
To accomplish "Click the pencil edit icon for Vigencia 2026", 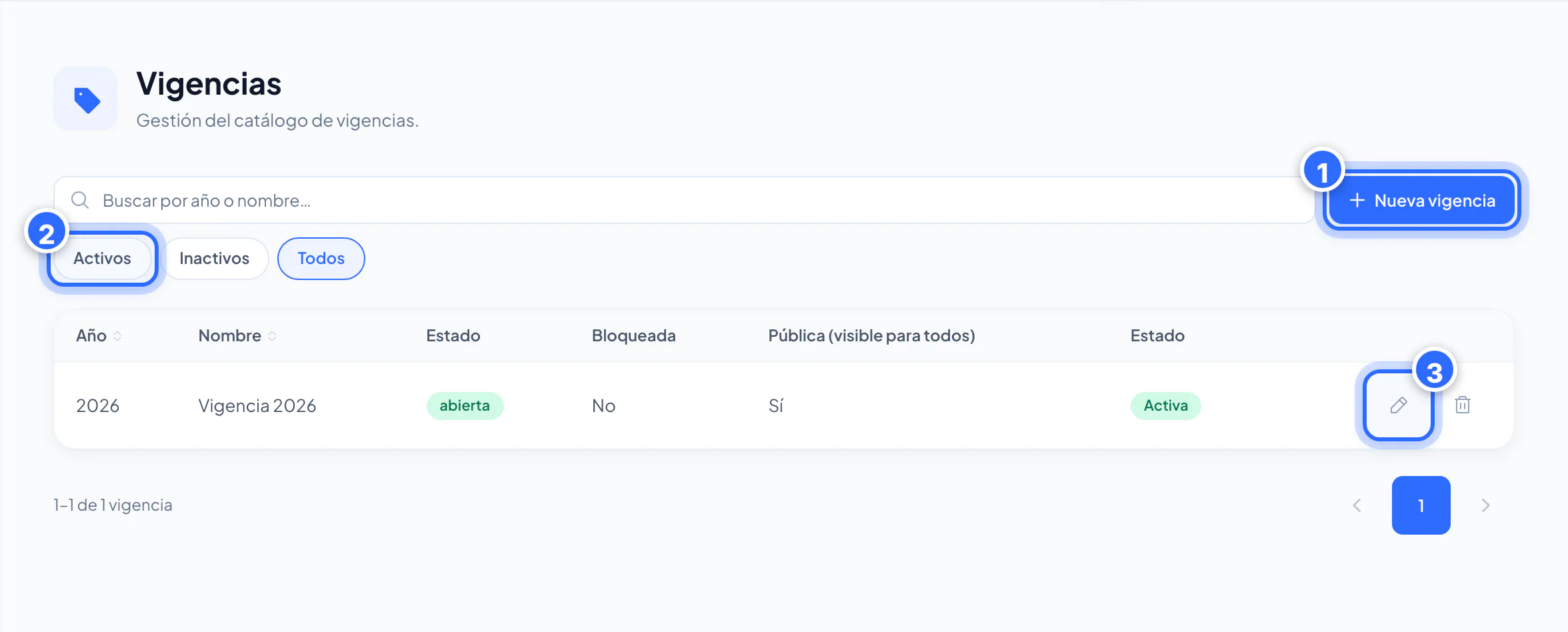I will [x=1399, y=405].
